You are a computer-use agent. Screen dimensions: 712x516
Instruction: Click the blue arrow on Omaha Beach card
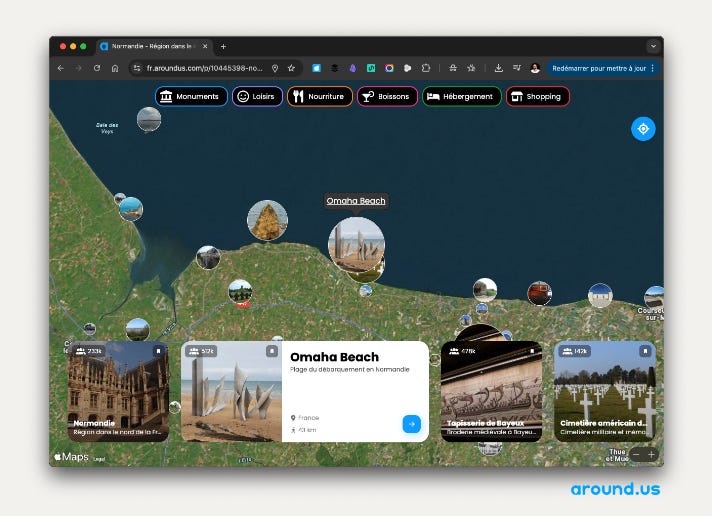(x=411, y=424)
